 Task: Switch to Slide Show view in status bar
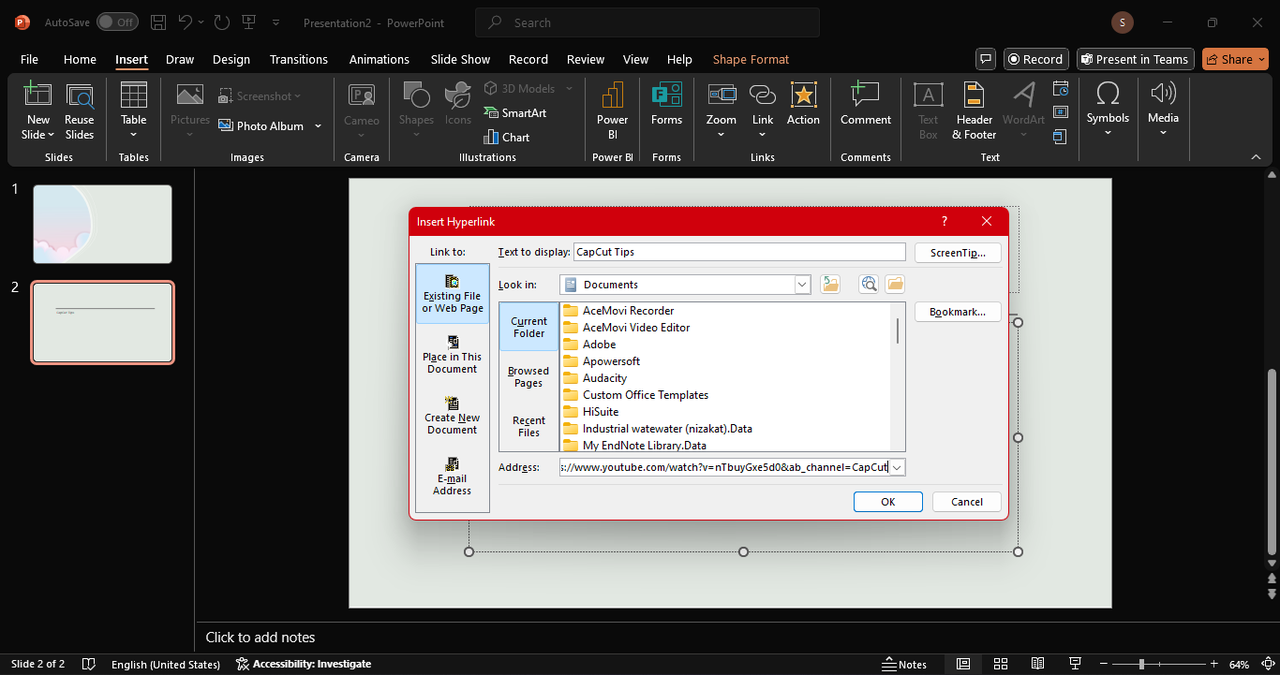(1075, 664)
